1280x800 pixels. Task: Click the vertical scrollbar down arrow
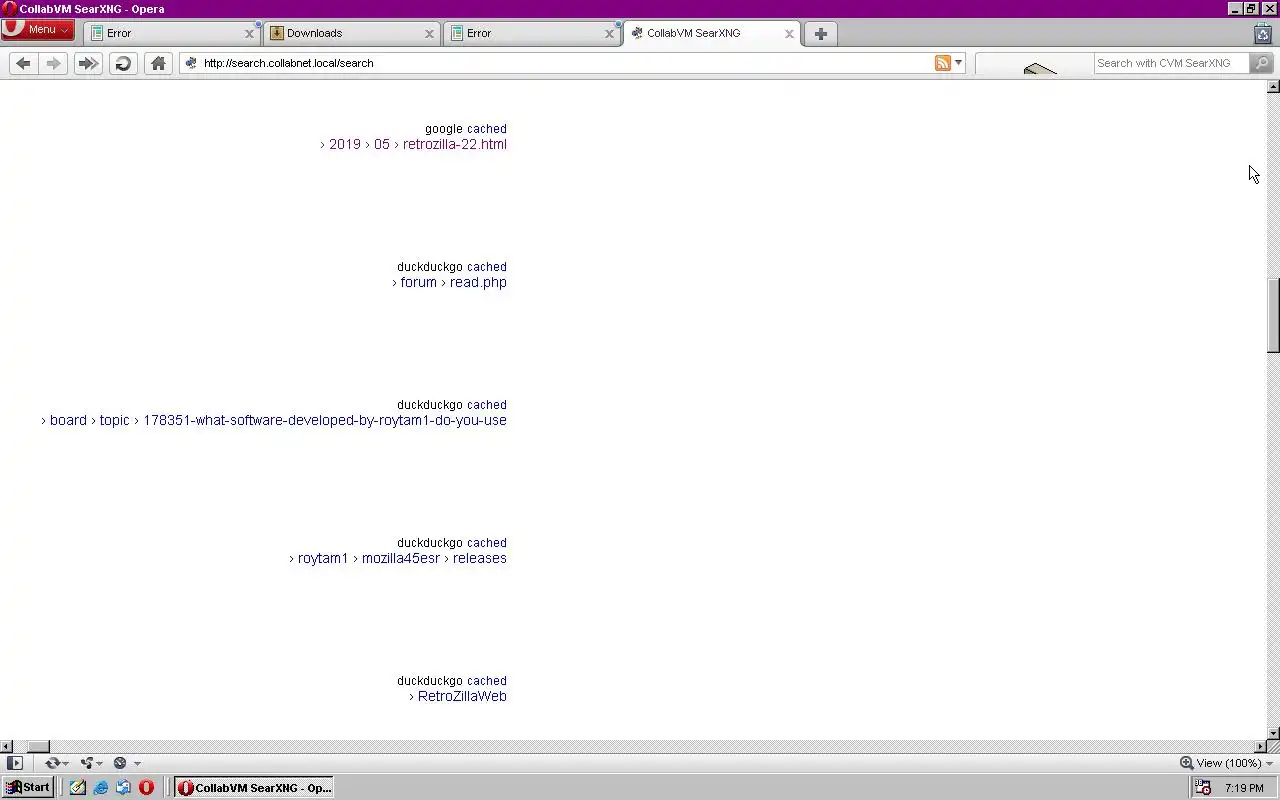(1273, 733)
